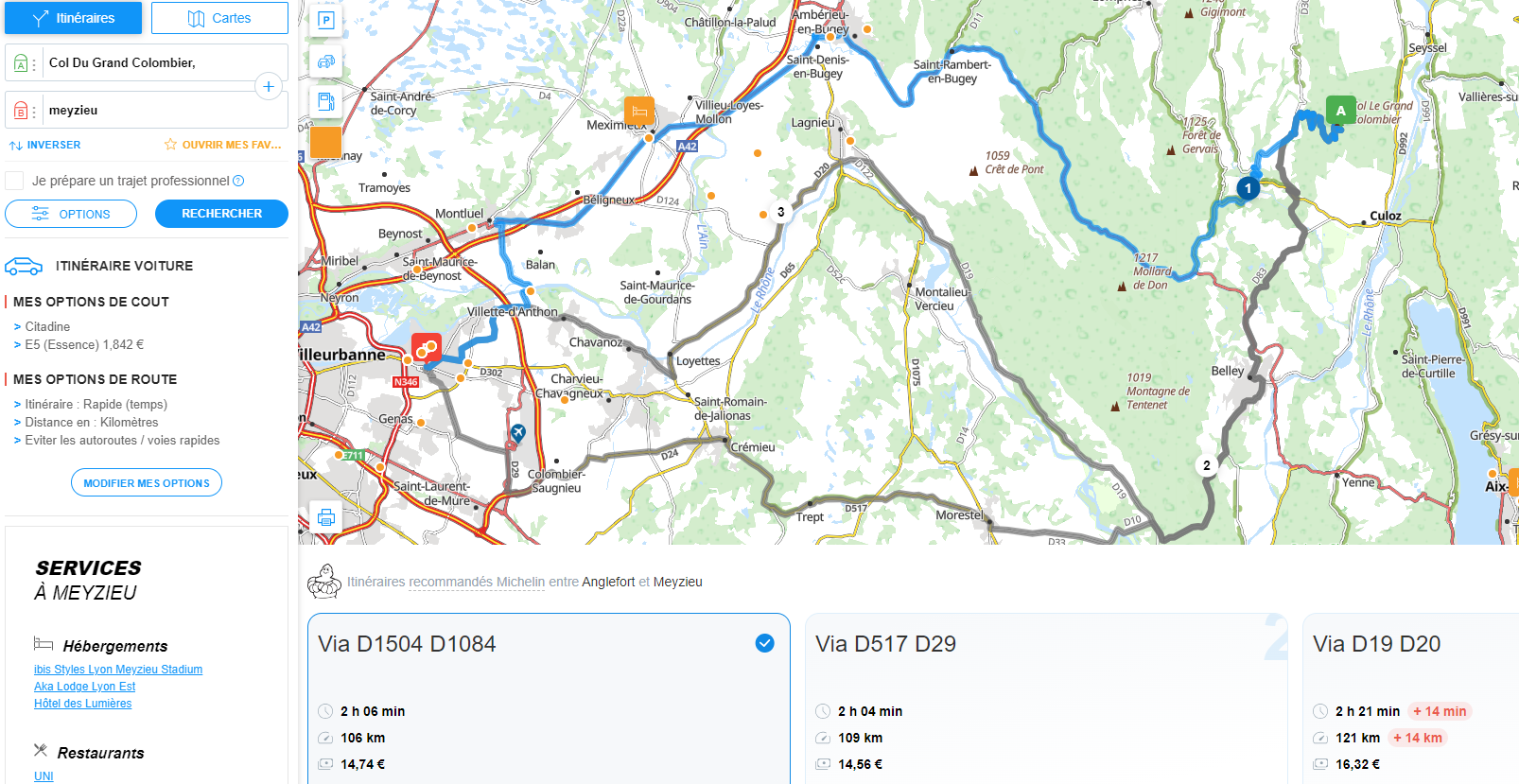This screenshot has height=784, width=1519.
Task: Open my favourites via 'Ouvrir mes fav...'
Action: coord(223,145)
